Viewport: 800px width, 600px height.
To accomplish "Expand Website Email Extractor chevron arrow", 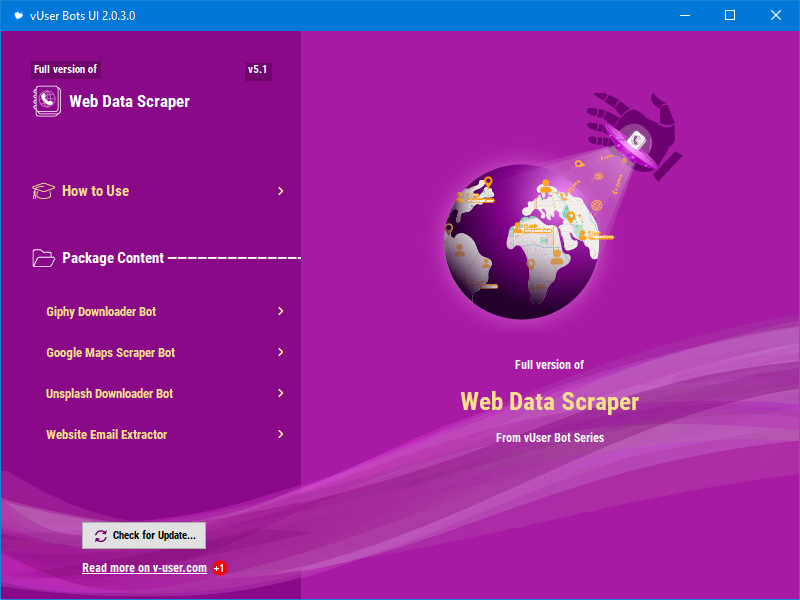I will point(281,434).
